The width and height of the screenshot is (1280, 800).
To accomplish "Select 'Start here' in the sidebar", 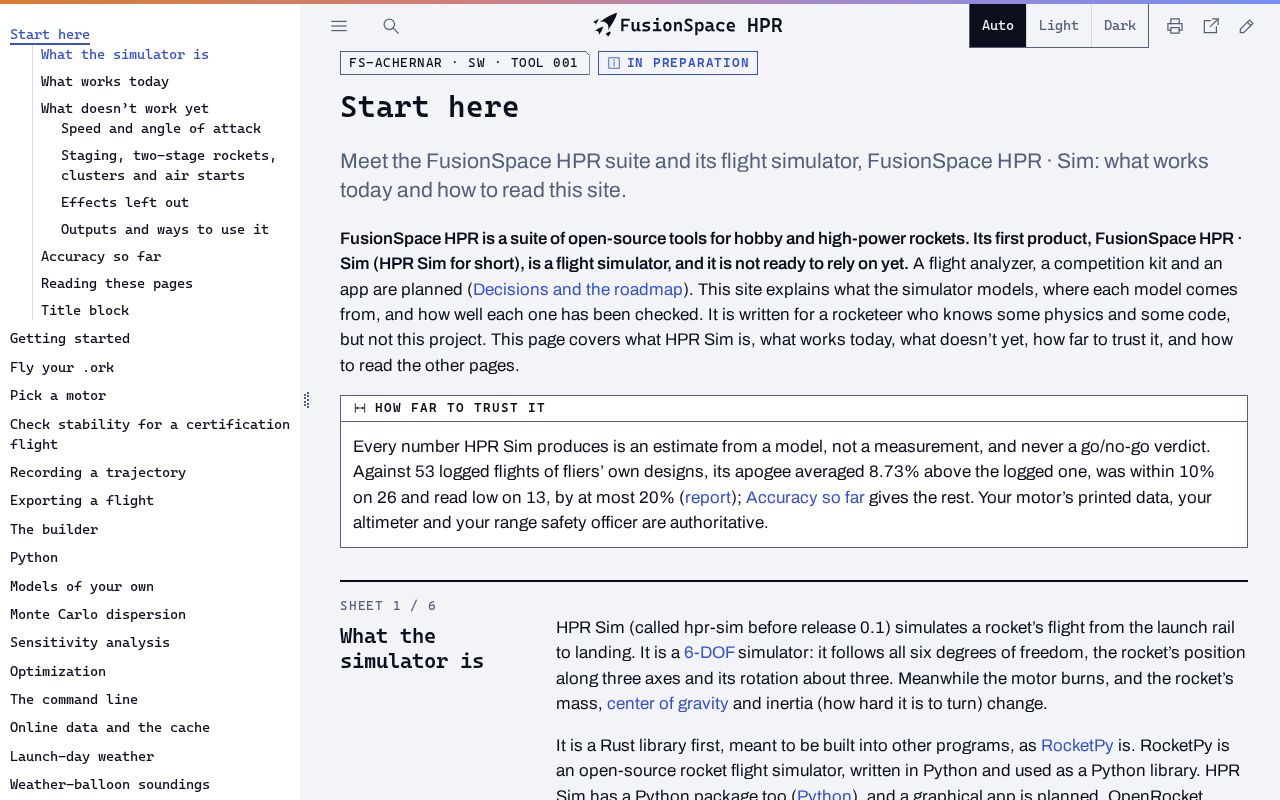I will [x=50, y=35].
